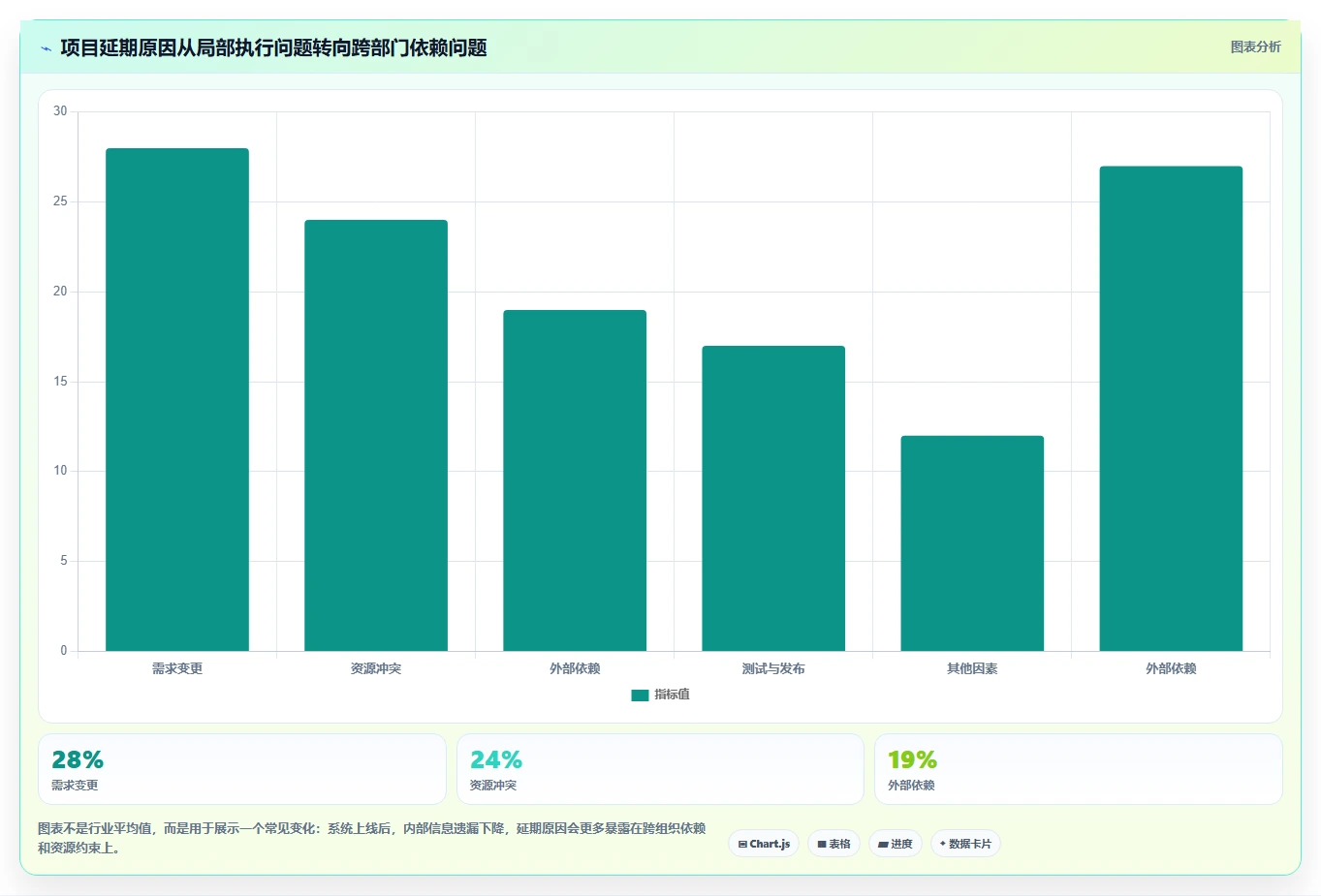Viewport: 1321px width, 896px height.
Task: Click the 其他因素 x-axis label
Action: (972, 668)
